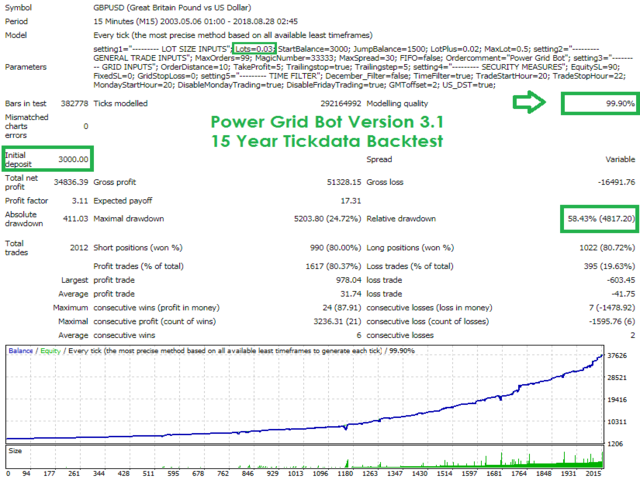
Task: Click the Total trades value 2012
Action: pos(79,248)
